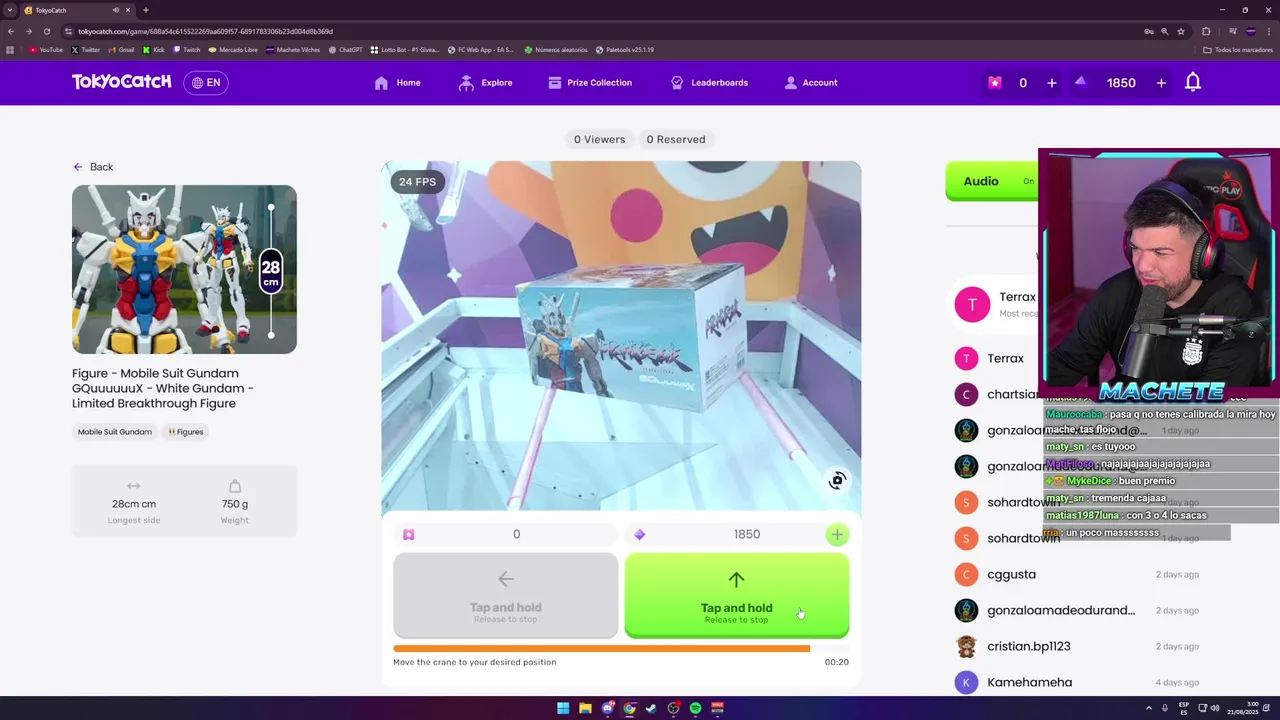Viewport: 1280px width, 720px height.
Task: Open the Gundam figure product image
Action: point(184,269)
